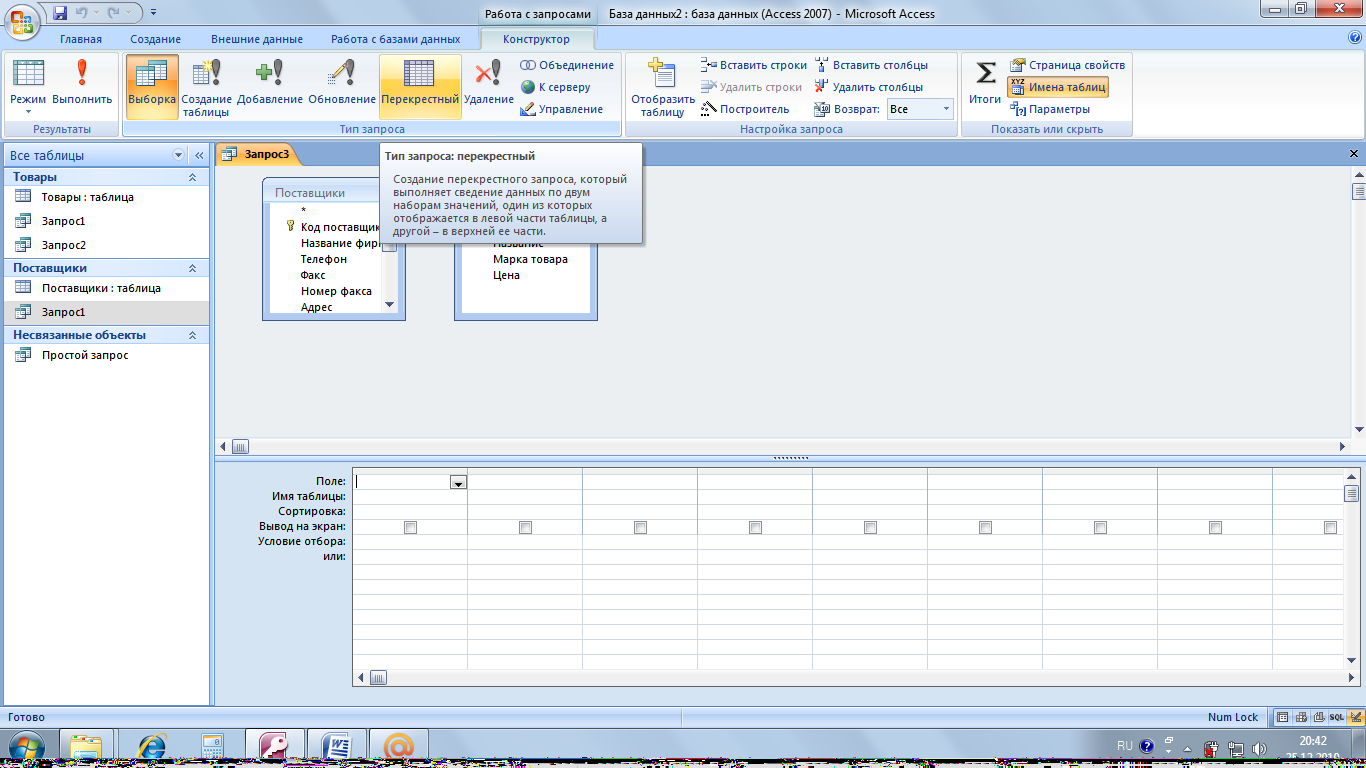Open the Возврат Все combo box
1366x768 pixels.
(920, 109)
